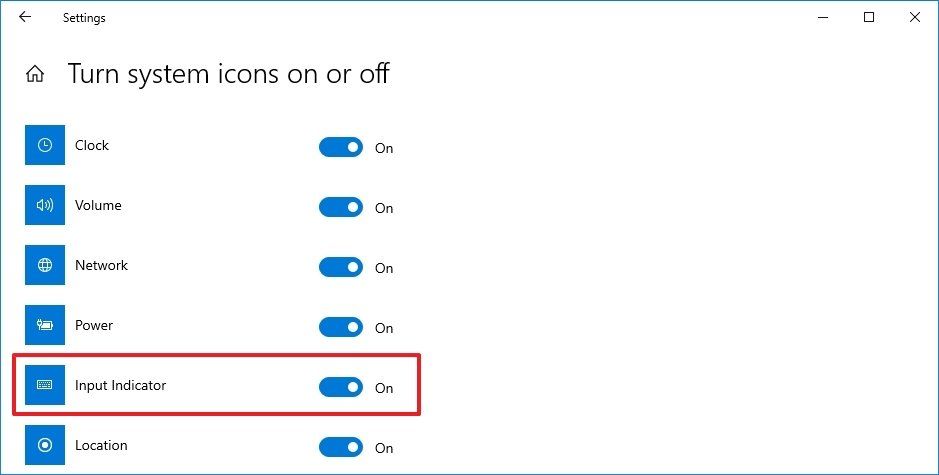Click the Location target icon tile

45,445
